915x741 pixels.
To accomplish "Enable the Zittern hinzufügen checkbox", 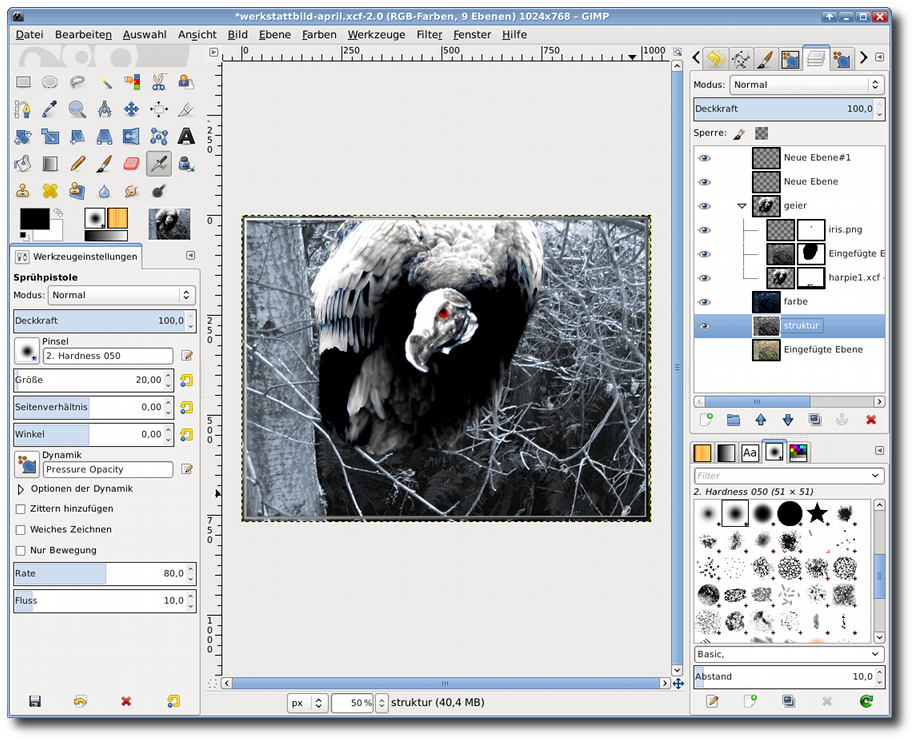I will [x=21, y=509].
